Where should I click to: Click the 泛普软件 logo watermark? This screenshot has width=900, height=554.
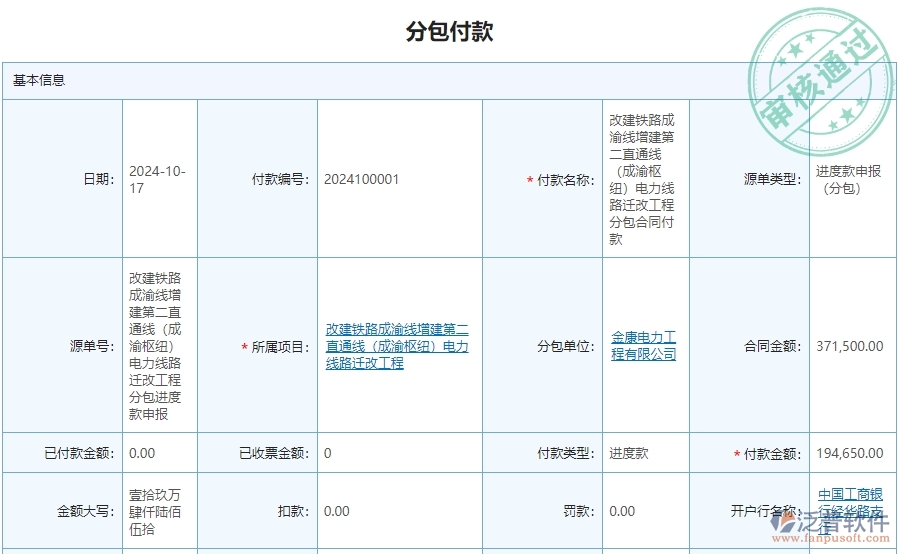pyautogui.click(x=836, y=526)
